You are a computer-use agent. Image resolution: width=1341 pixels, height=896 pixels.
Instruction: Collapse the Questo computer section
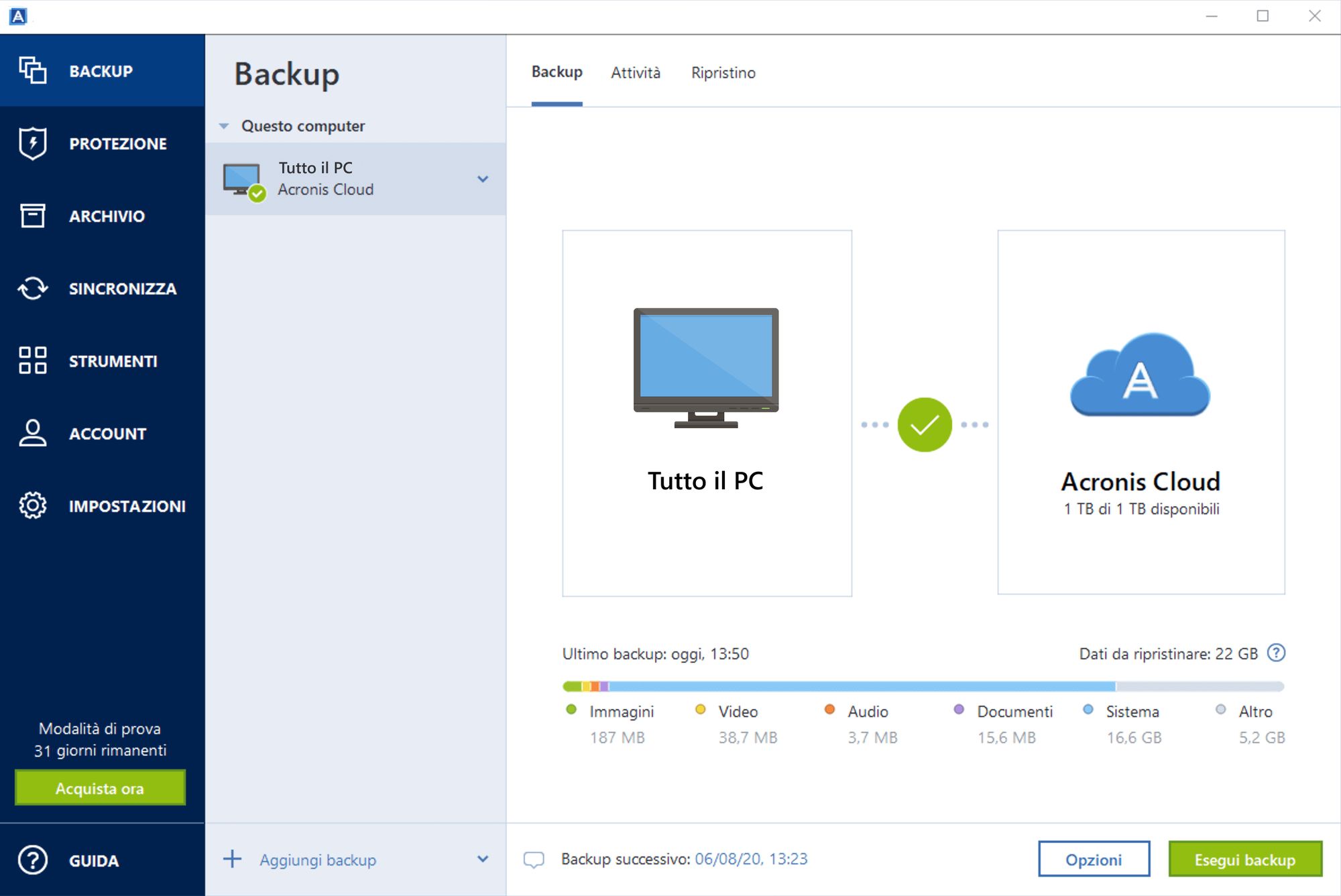(x=224, y=126)
